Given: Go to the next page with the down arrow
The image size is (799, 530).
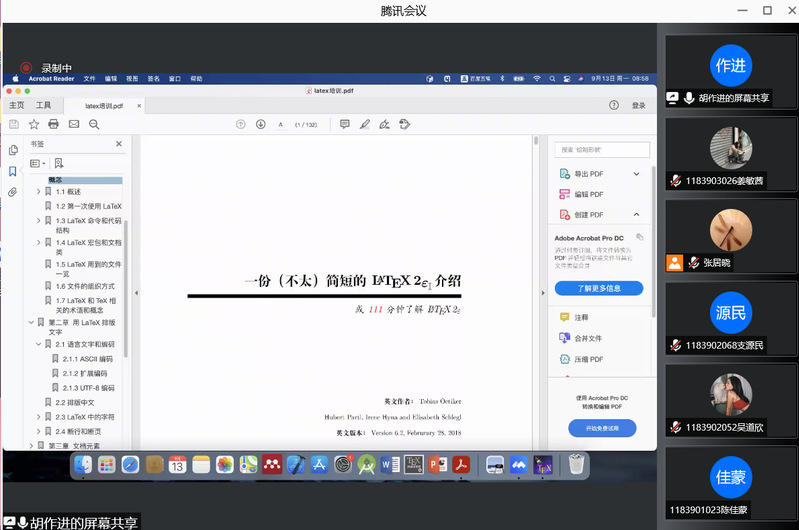Looking at the screenshot, I should [260, 124].
